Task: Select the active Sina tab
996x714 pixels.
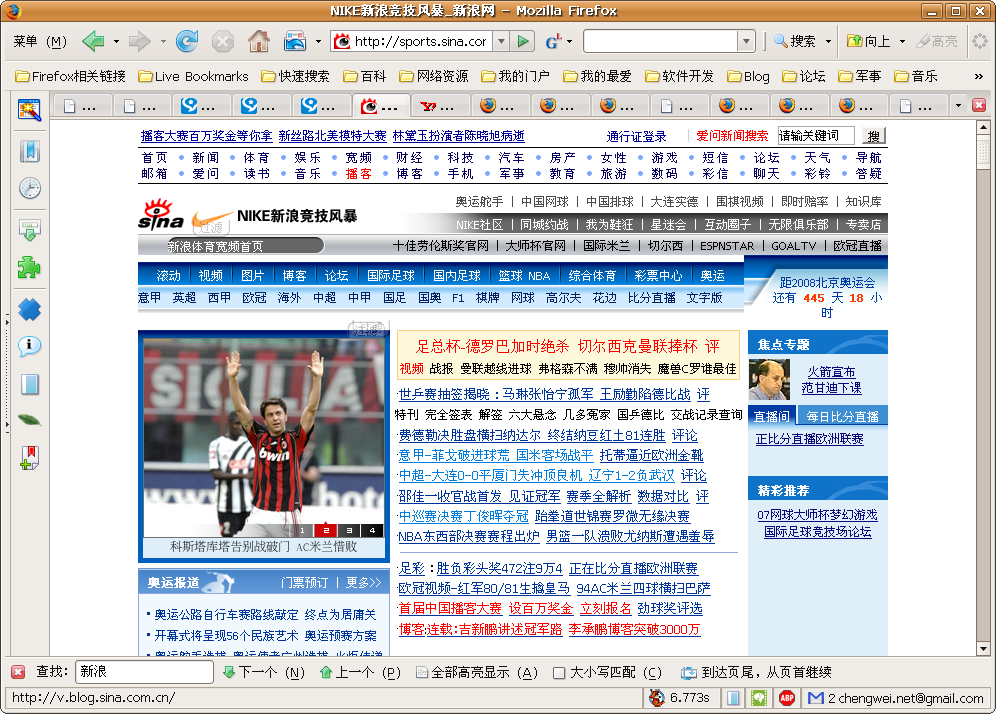Action: click(x=381, y=106)
